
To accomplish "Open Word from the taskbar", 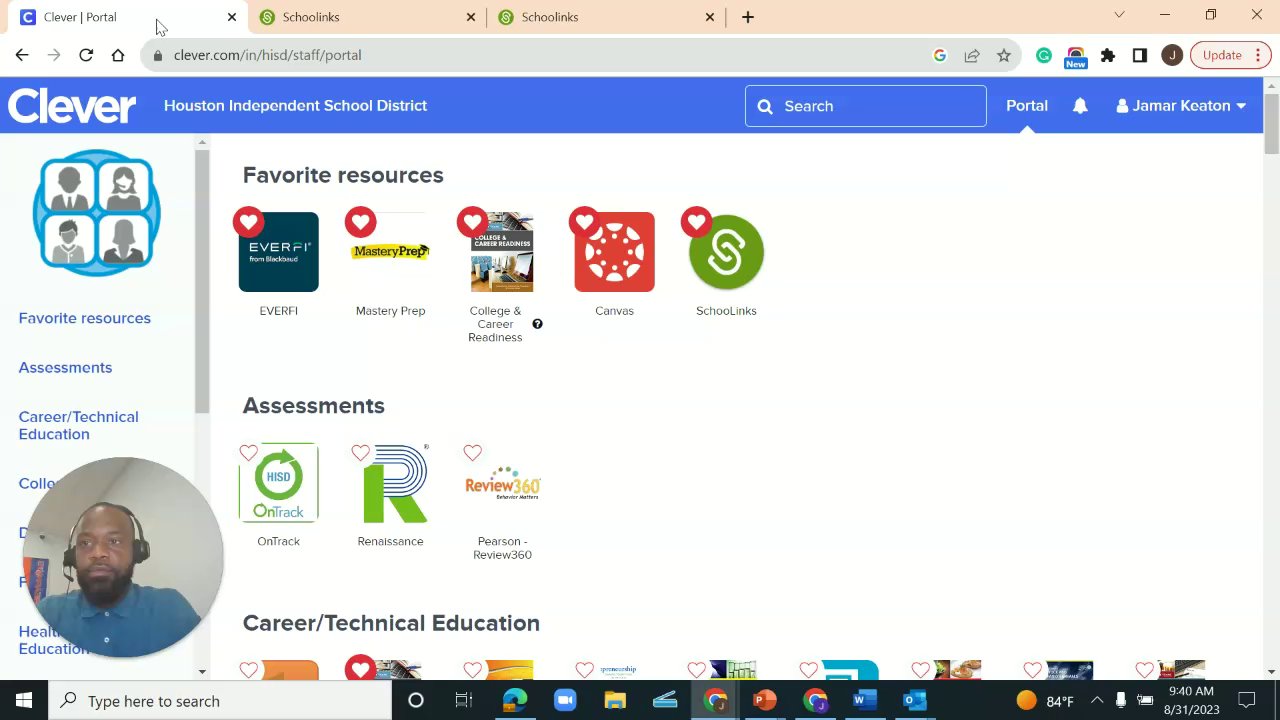I will tap(865, 700).
